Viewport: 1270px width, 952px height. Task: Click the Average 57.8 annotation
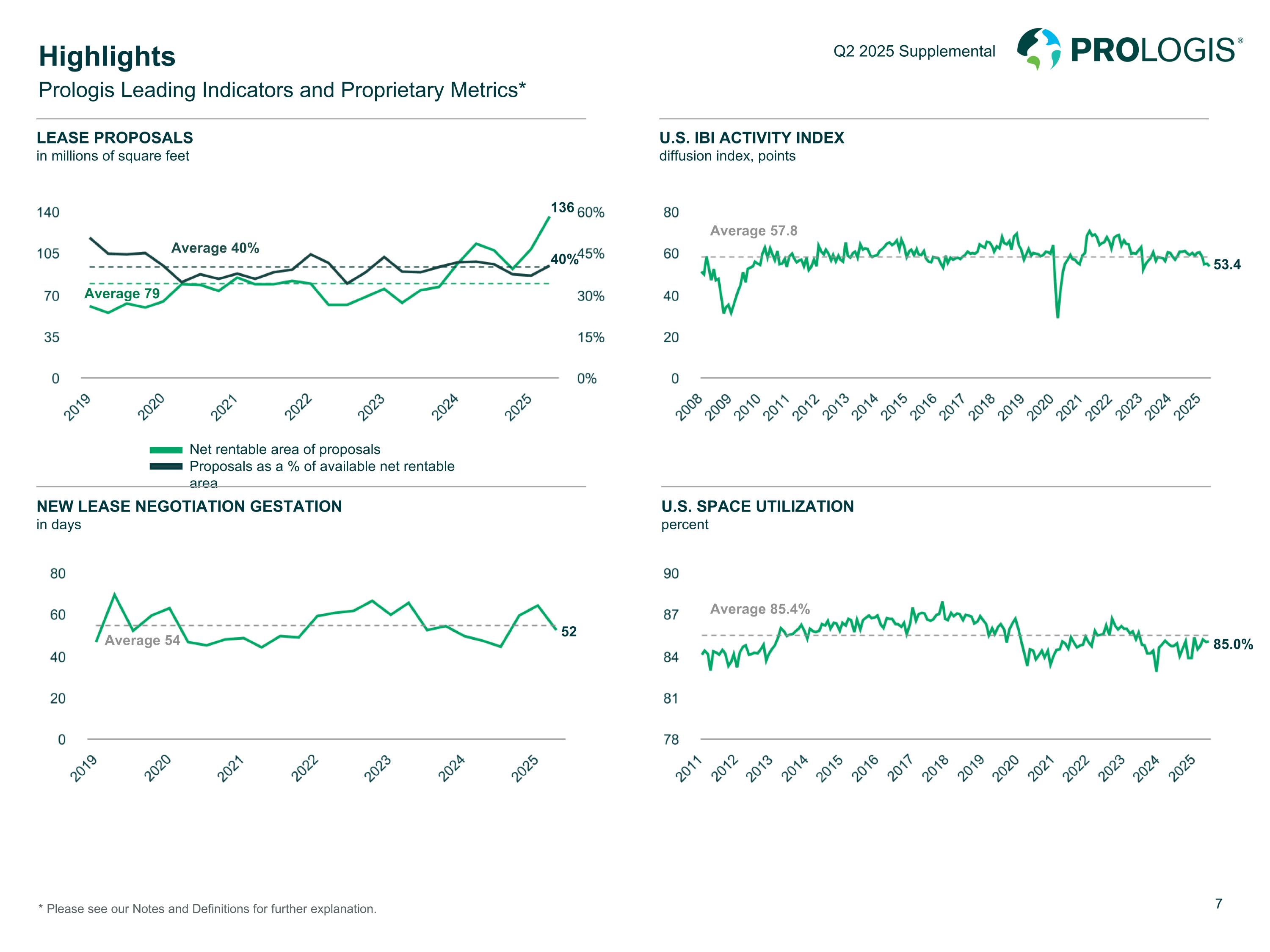click(x=753, y=231)
